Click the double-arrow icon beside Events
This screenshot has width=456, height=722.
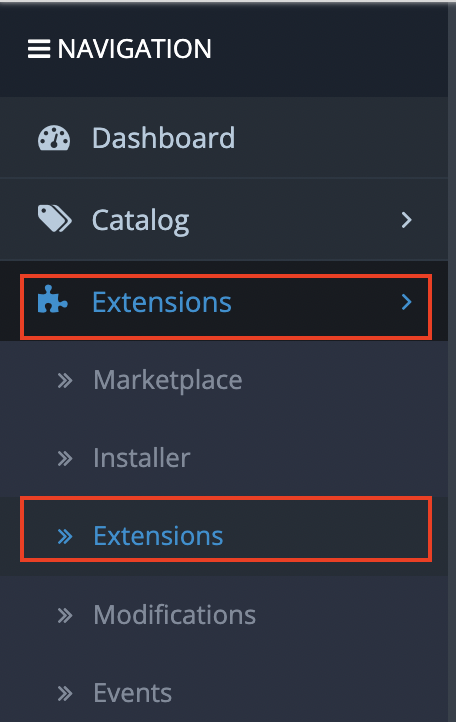click(x=65, y=693)
